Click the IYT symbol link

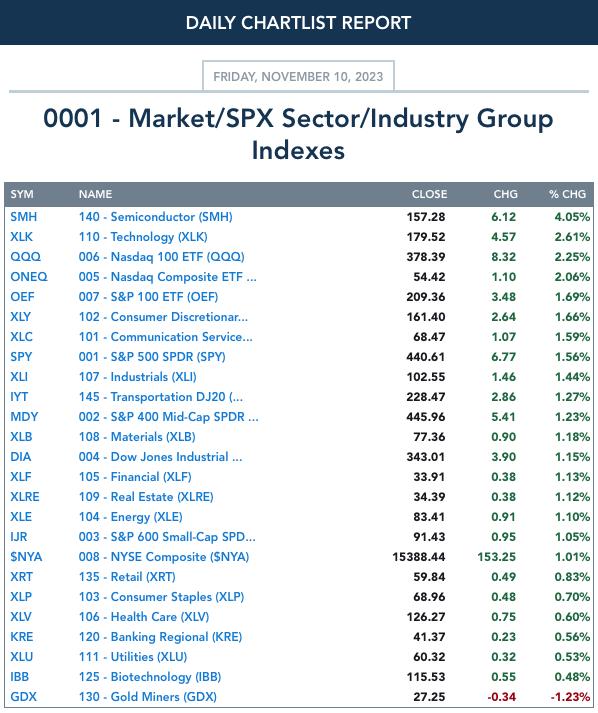pos(19,397)
